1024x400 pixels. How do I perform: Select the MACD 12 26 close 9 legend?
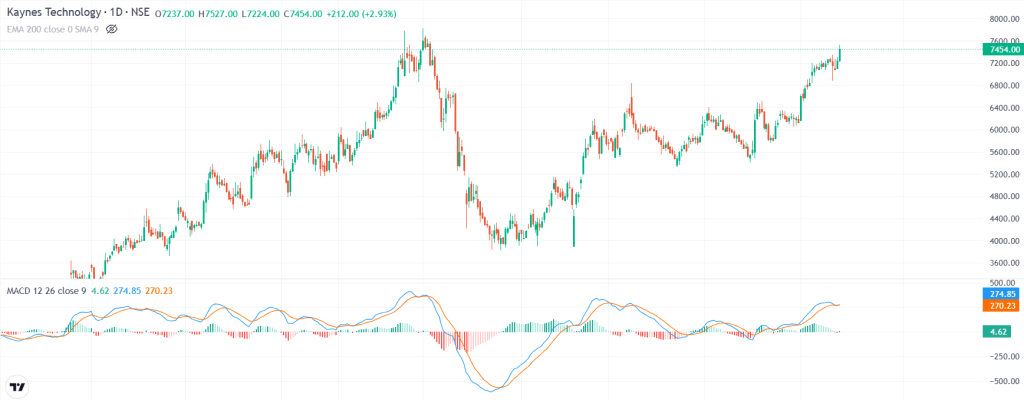(x=46, y=290)
